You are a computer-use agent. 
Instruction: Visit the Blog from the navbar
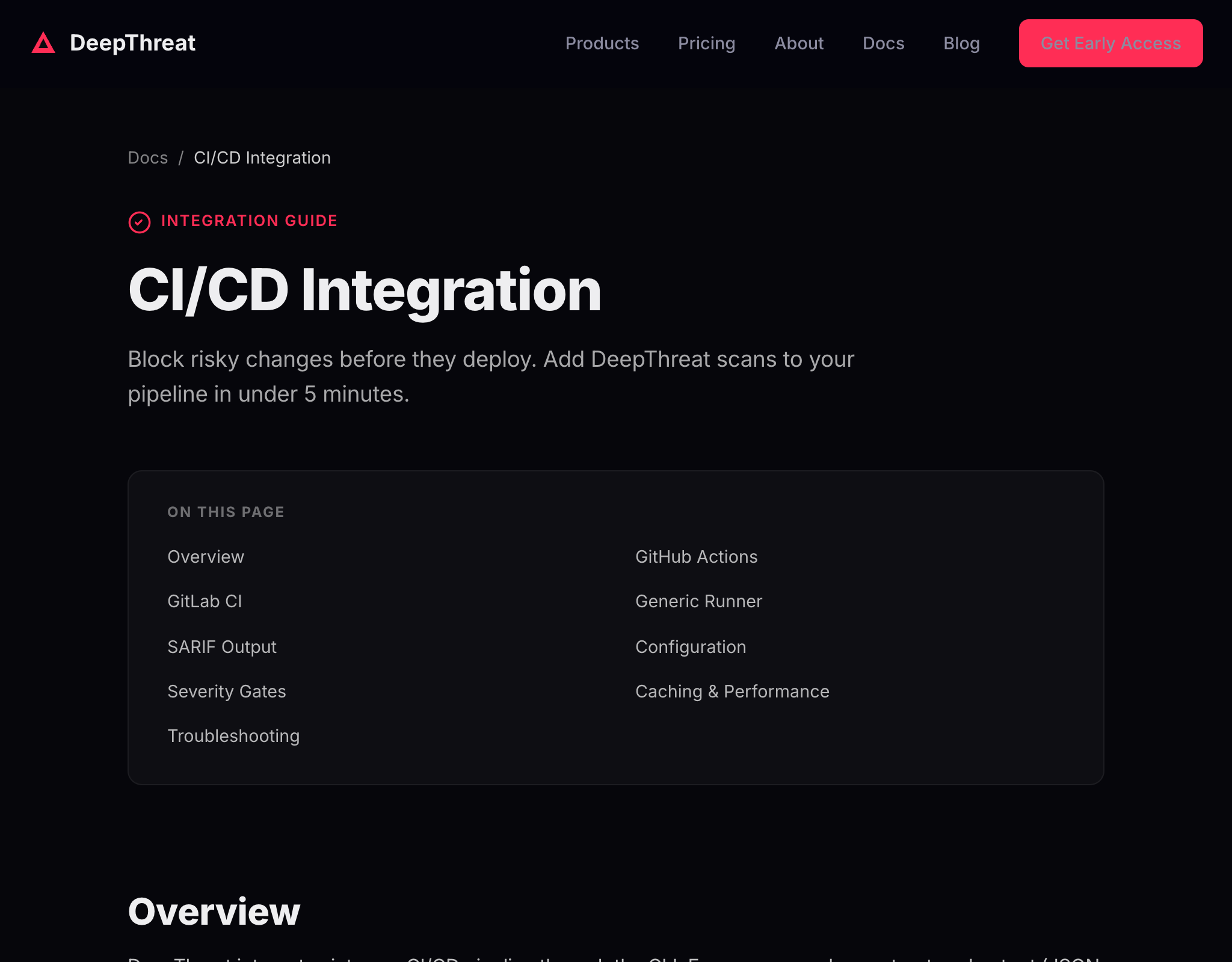point(961,43)
